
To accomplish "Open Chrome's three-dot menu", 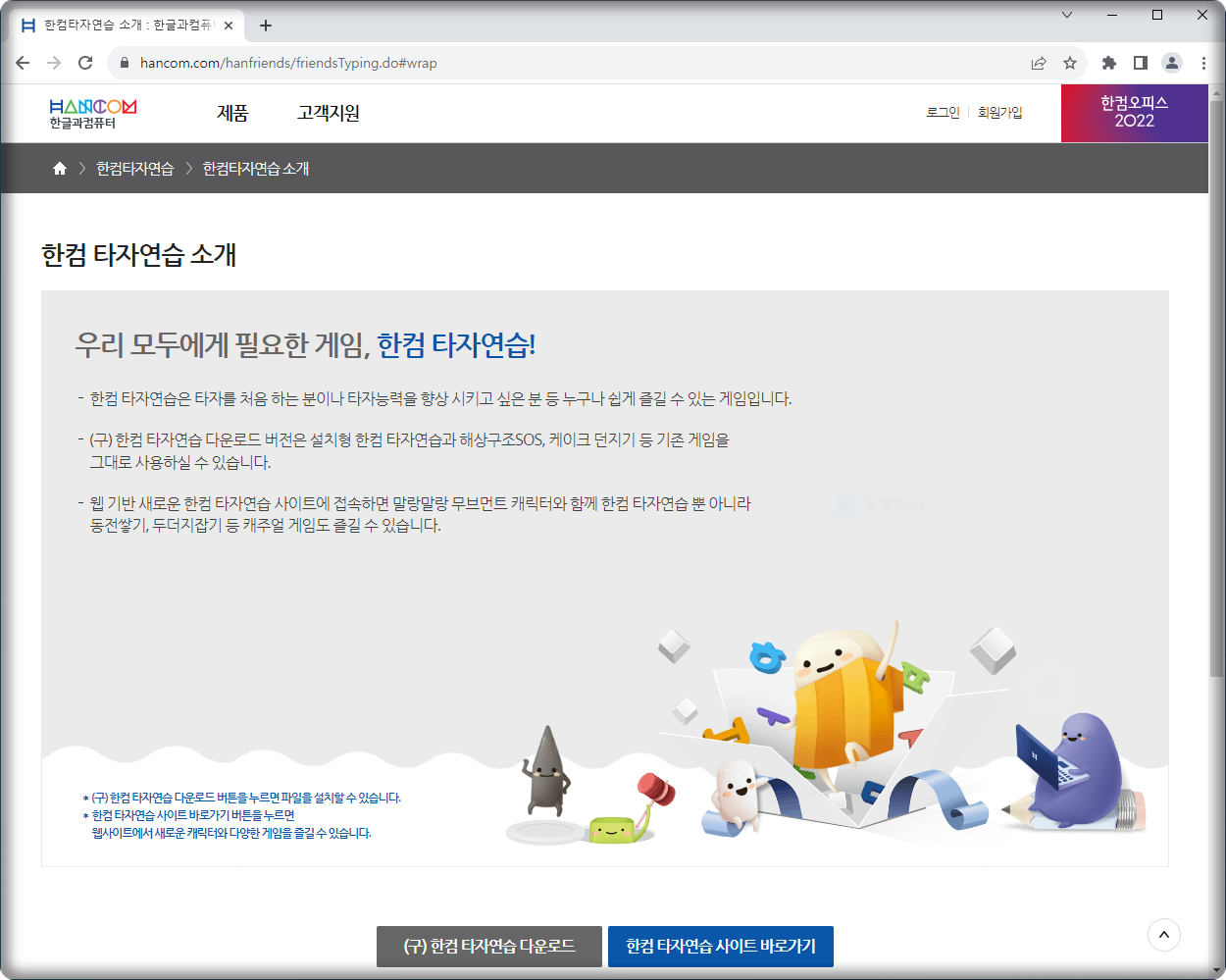I will (x=1203, y=63).
